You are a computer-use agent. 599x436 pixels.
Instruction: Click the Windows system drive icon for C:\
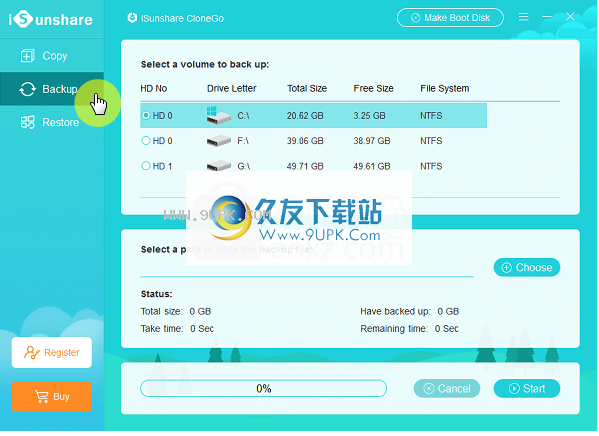coord(219,115)
